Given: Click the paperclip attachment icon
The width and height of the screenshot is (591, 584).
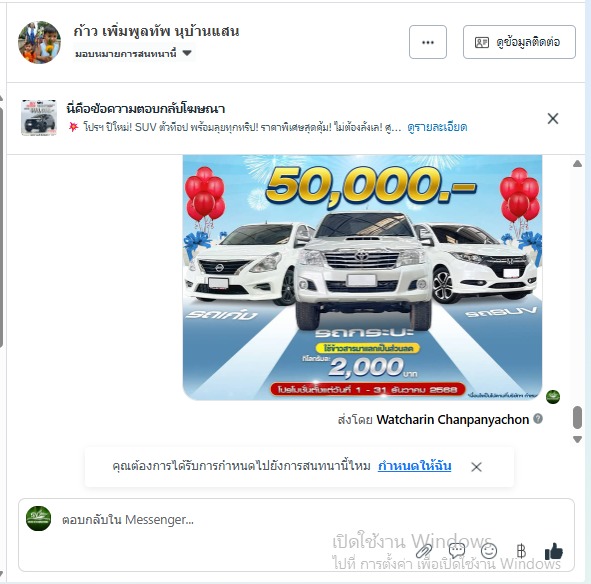Looking at the screenshot, I should coord(424,551).
